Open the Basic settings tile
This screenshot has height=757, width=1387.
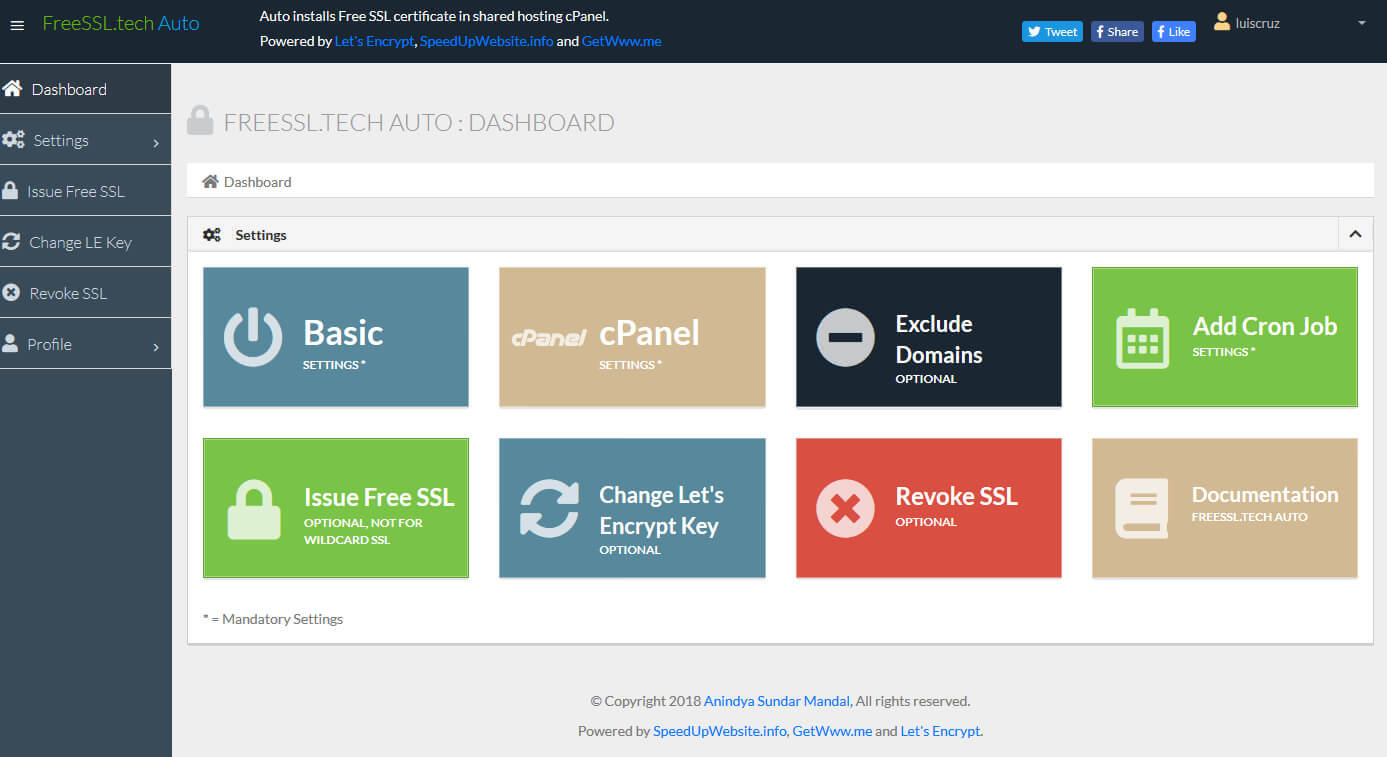[336, 337]
